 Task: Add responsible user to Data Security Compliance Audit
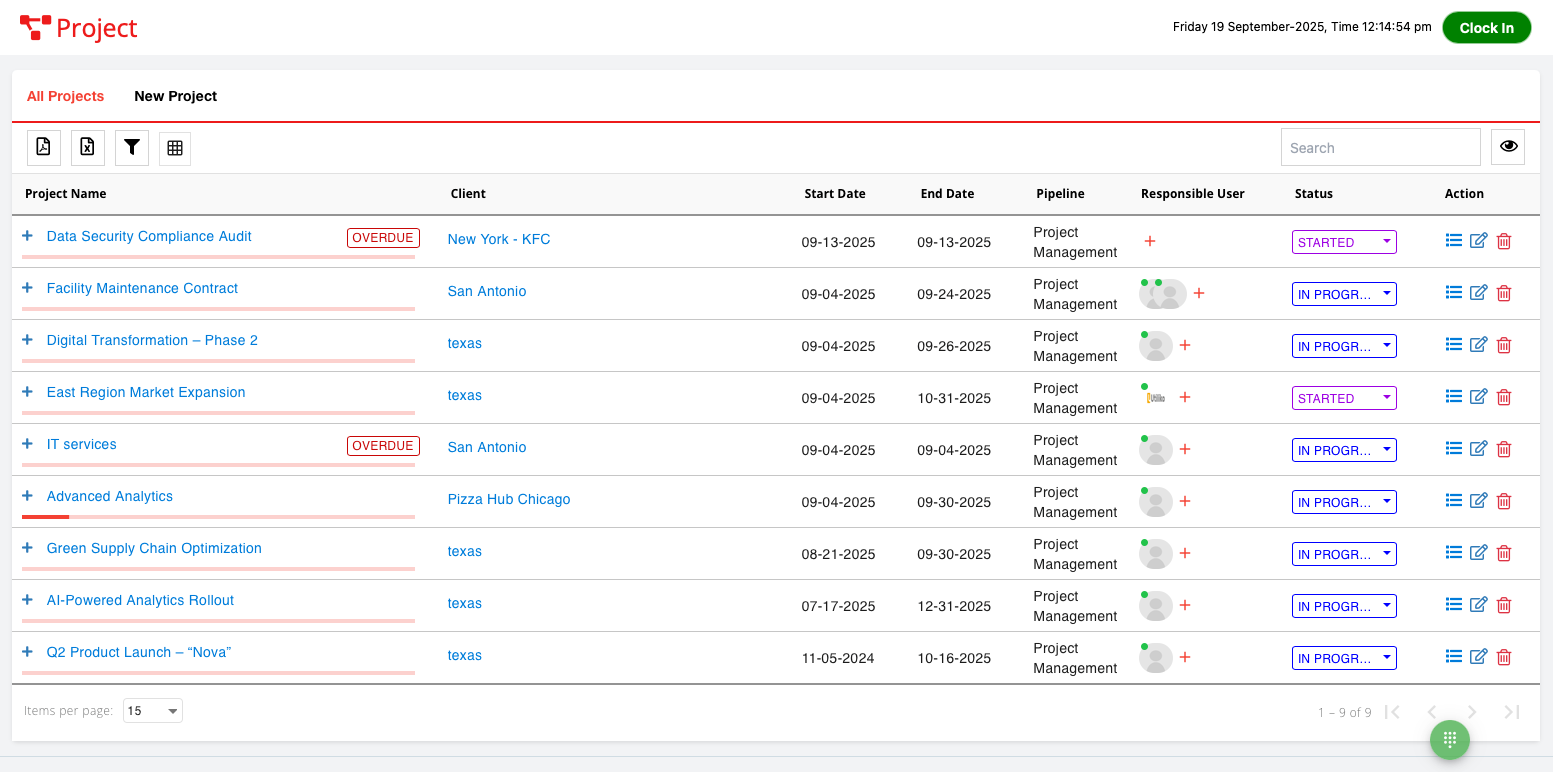(x=1150, y=241)
